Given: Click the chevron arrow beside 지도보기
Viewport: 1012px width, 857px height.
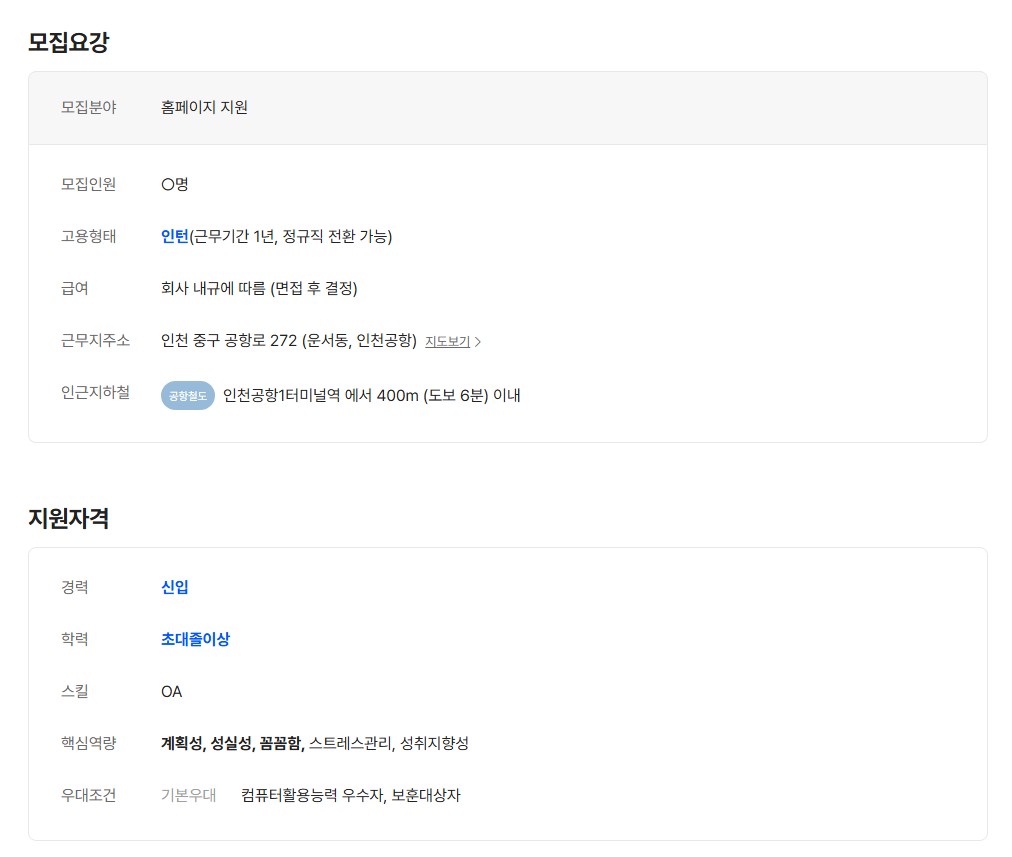Looking at the screenshot, I should pos(478,342).
